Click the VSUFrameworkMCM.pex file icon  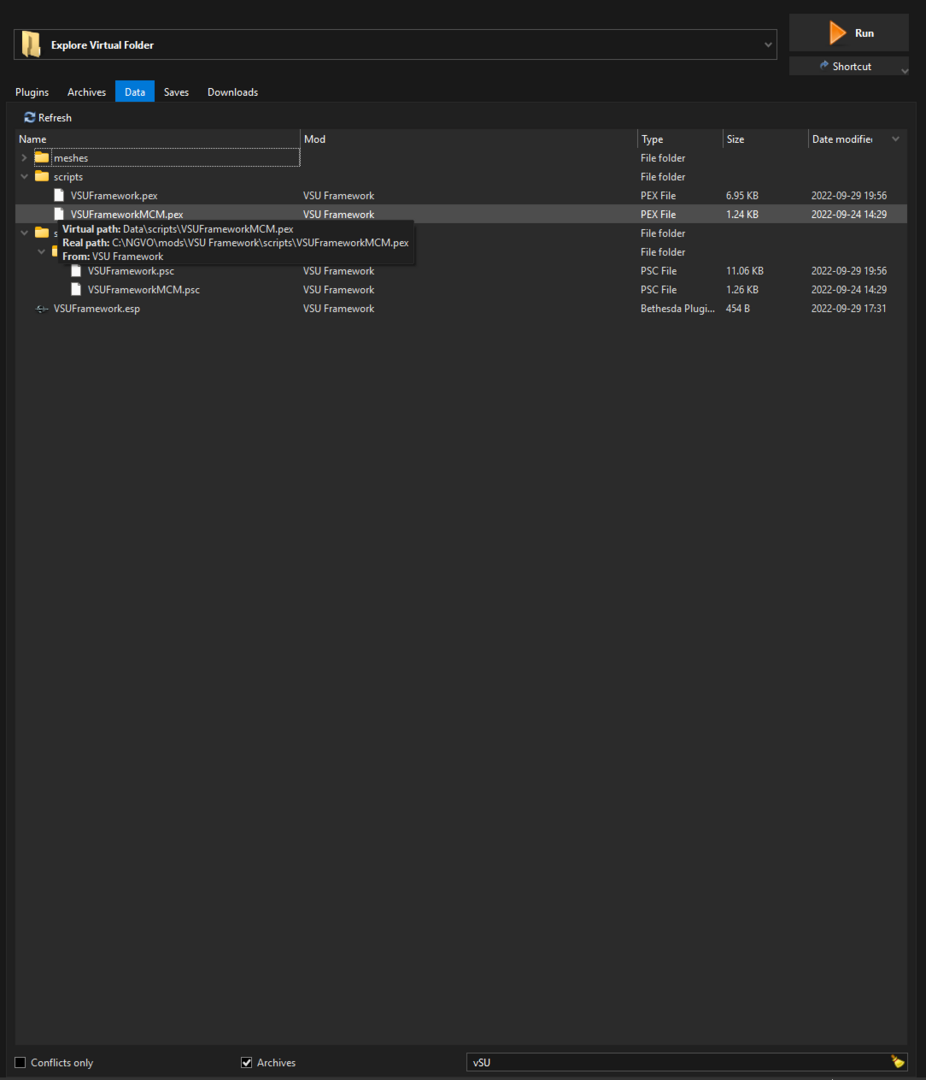(59, 214)
